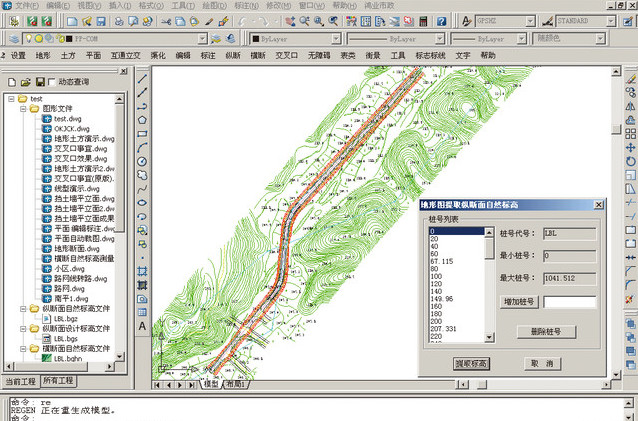Viewport: 638px width, 421px height.
Task: Select the Multiline Text A tool
Action: pyautogui.click(x=142, y=326)
